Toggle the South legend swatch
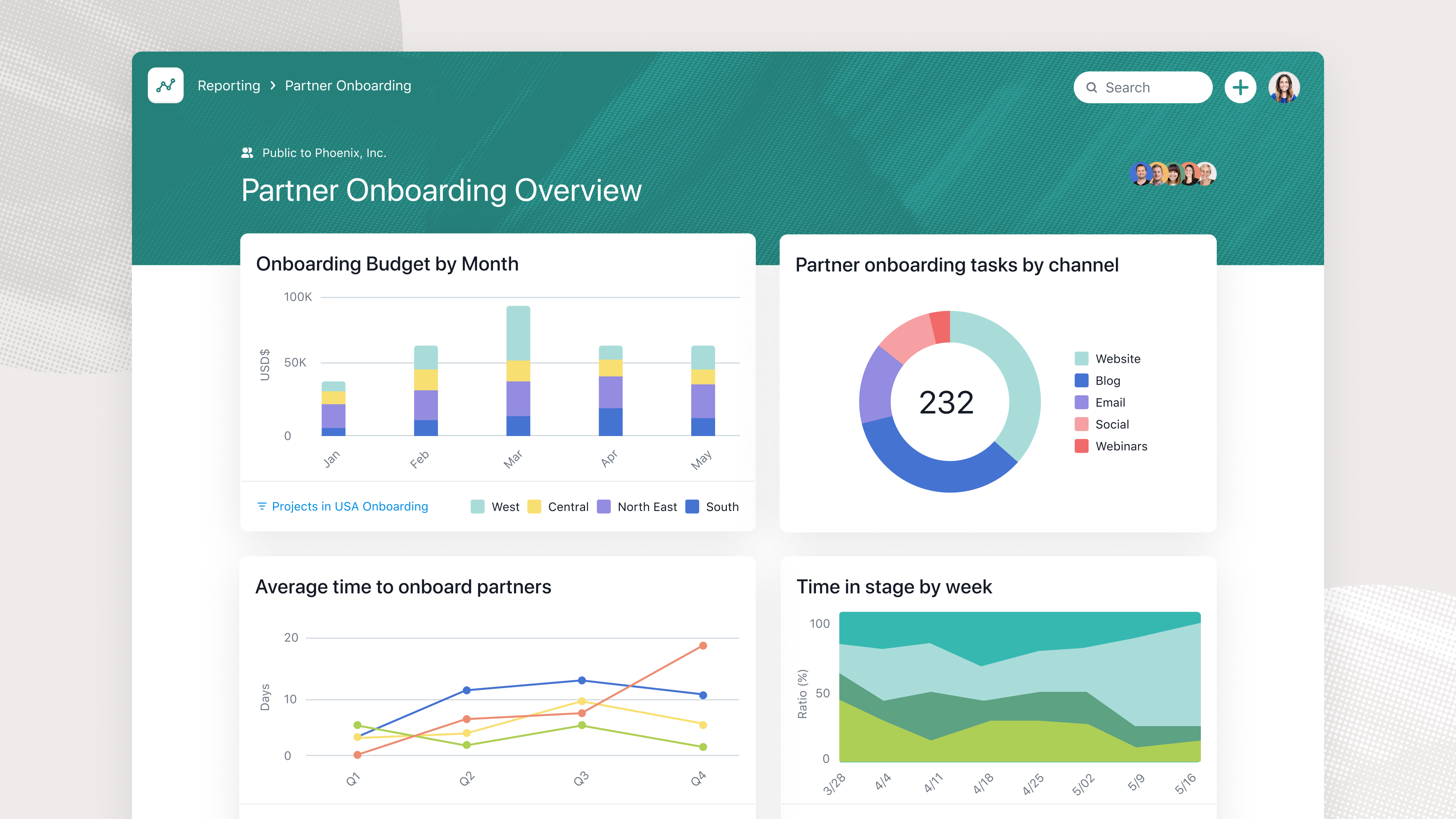The width and height of the screenshot is (1456, 819). tap(692, 507)
